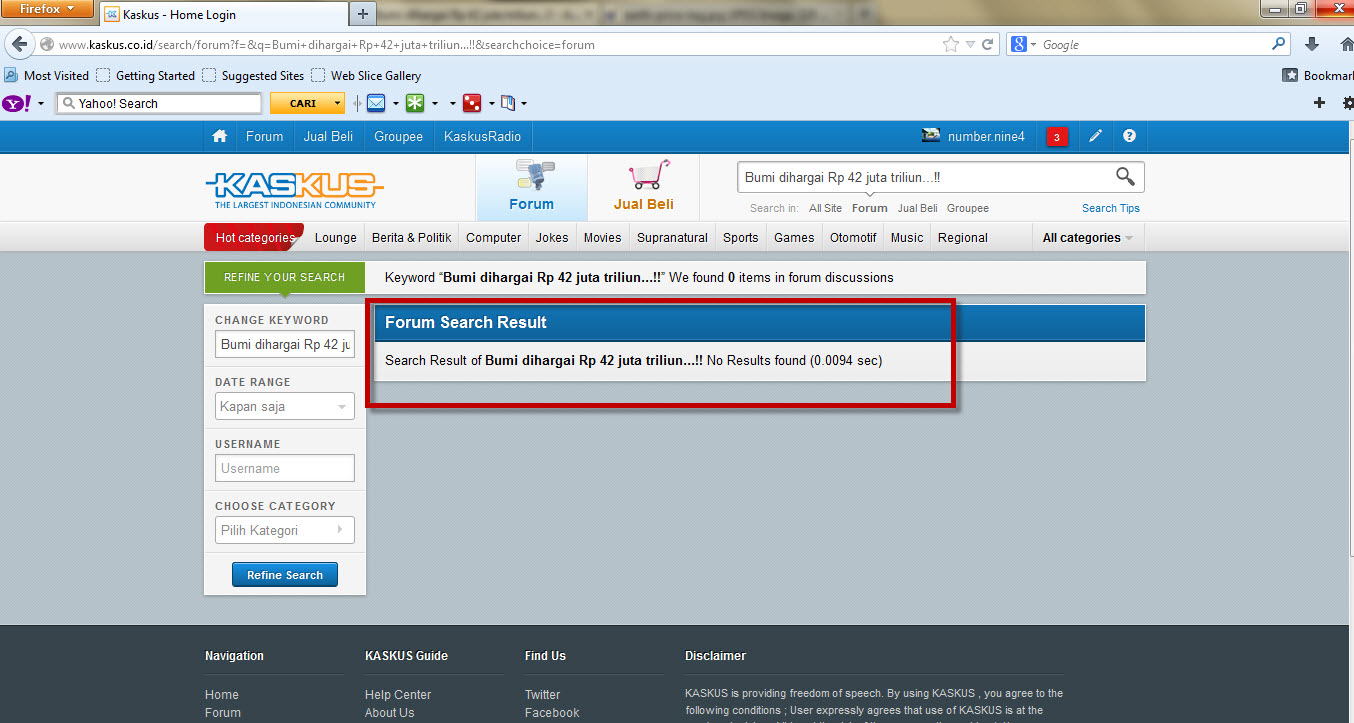Screen dimensions: 1354x723
Task: Click the Hot categories tab
Action: [x=255, y=238]
